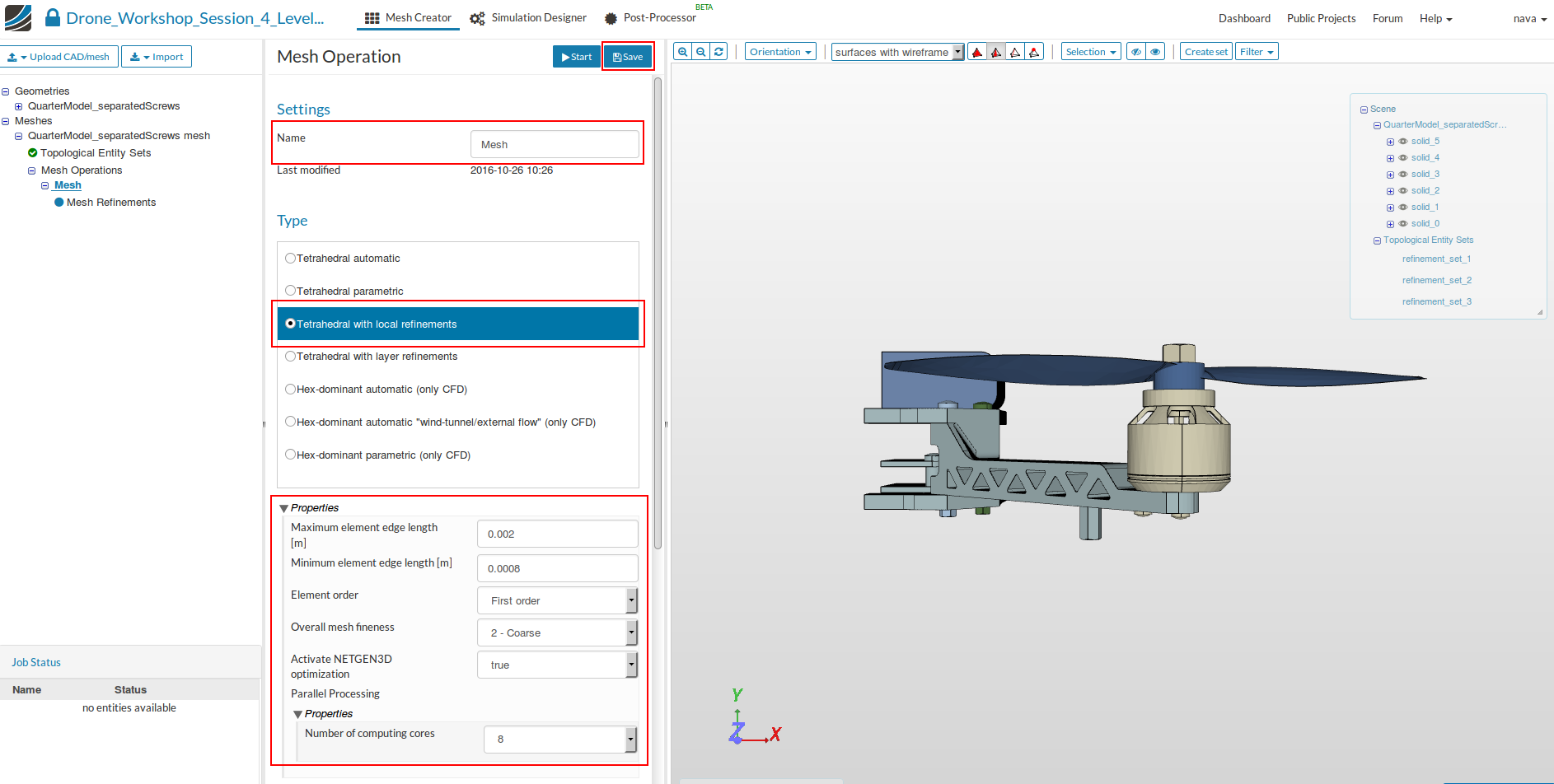
Task: Click the crossed-out eye hide icon
Action: click(x=1136, y=52)
